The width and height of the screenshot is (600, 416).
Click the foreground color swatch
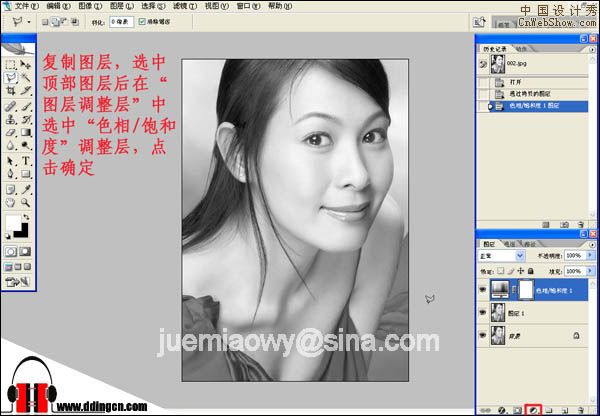pyautogui.click(x=12, y=222)
